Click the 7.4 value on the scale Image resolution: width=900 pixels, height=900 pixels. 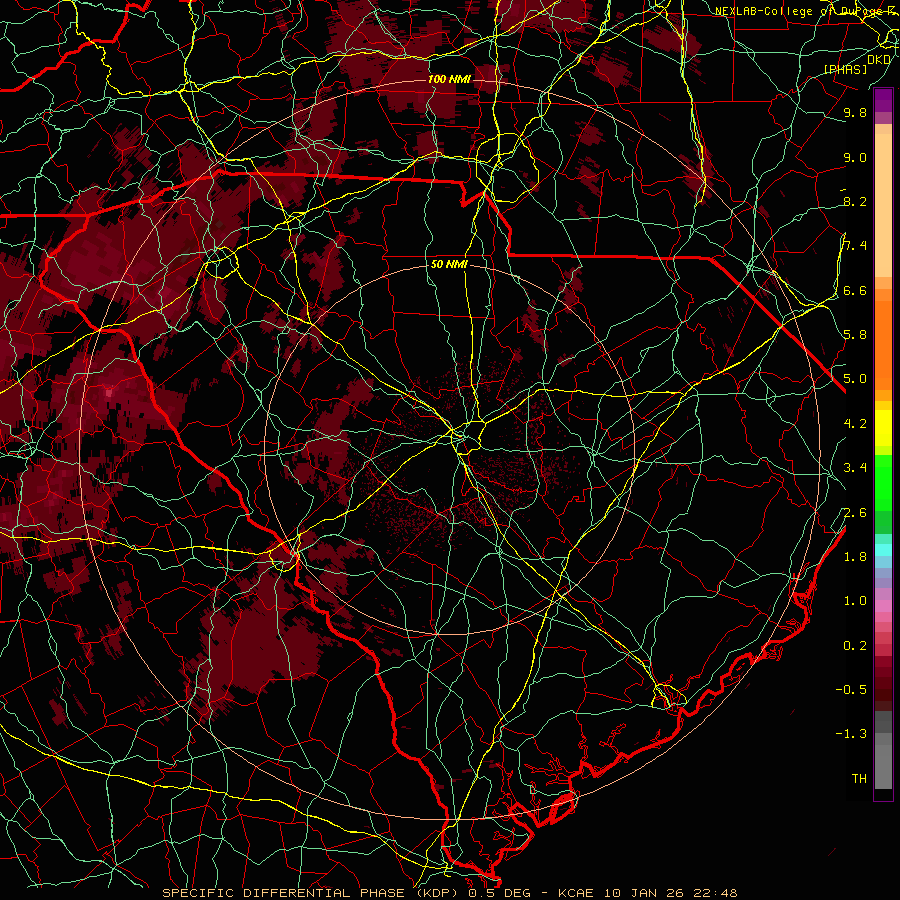[855, 246]
